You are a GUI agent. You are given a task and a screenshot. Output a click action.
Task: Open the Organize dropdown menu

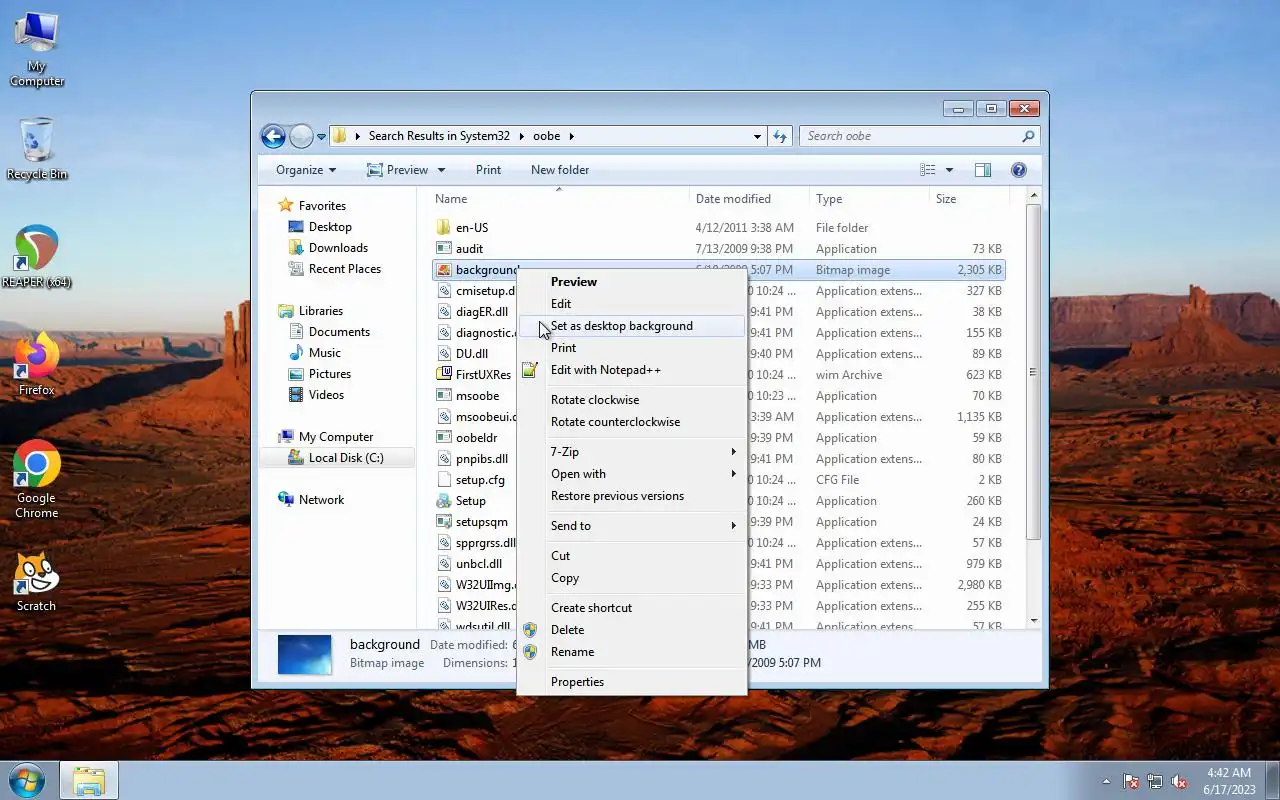click(x=306, y=170)
